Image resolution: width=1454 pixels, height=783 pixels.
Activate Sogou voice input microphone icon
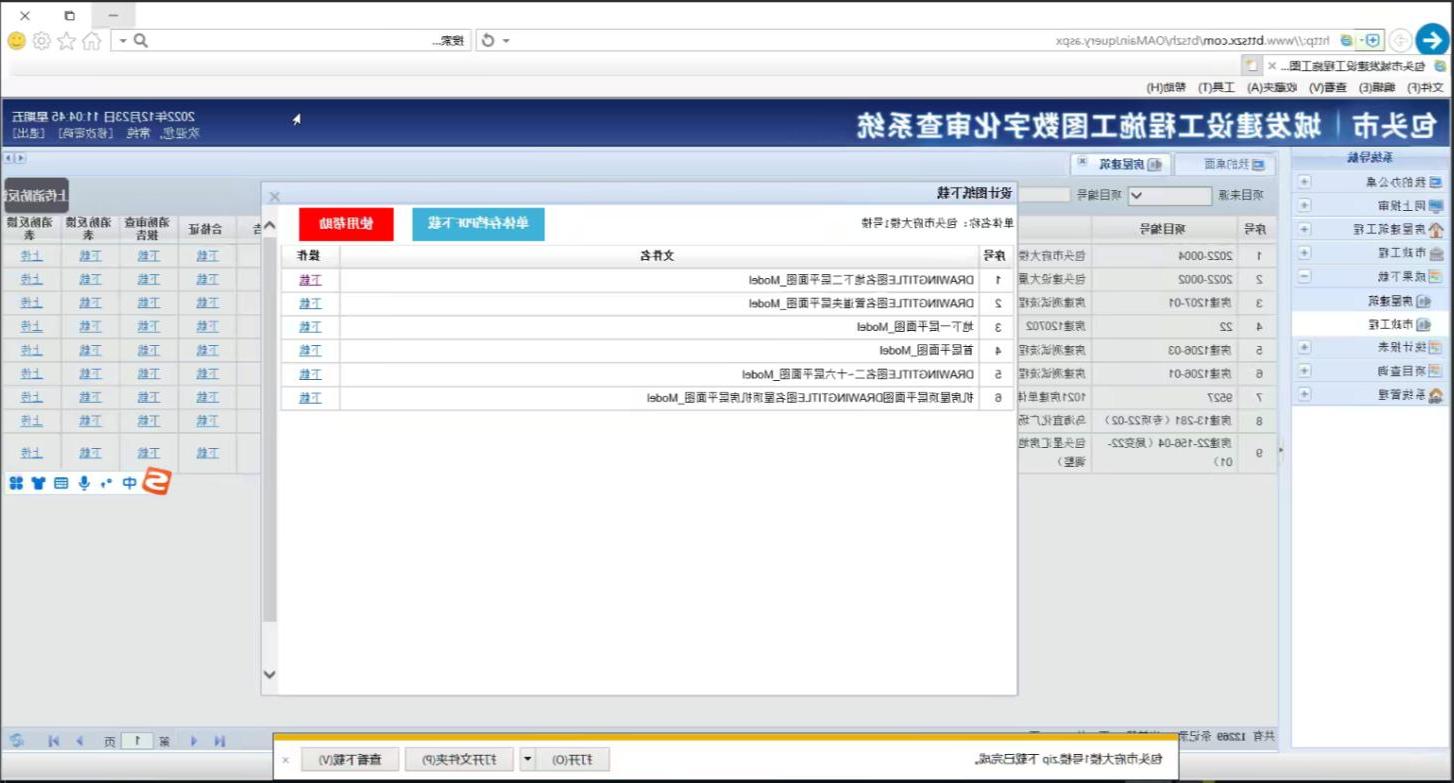click(84, 483)
